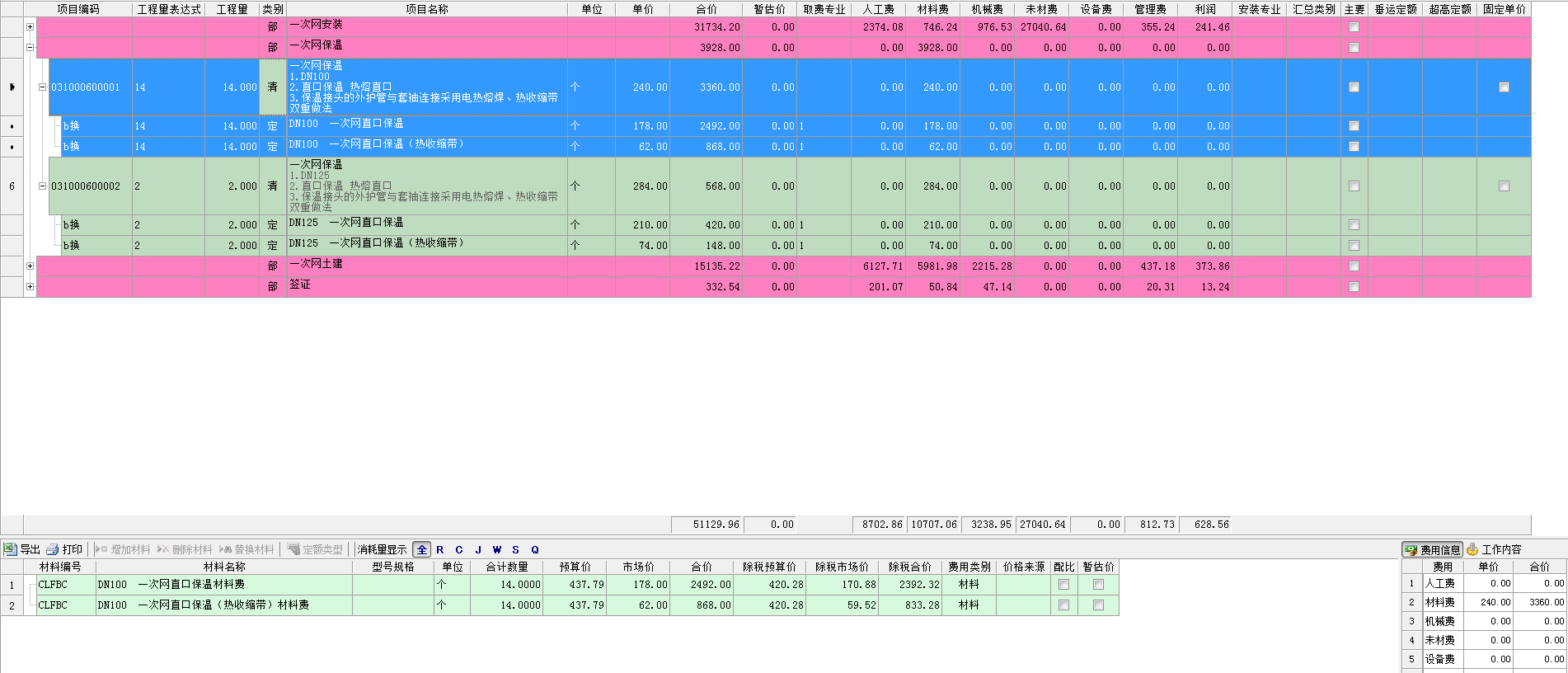This screenshot has width=1568, height=673.
Task: Click the 项目名称 column header
Action: click(427, 9)
